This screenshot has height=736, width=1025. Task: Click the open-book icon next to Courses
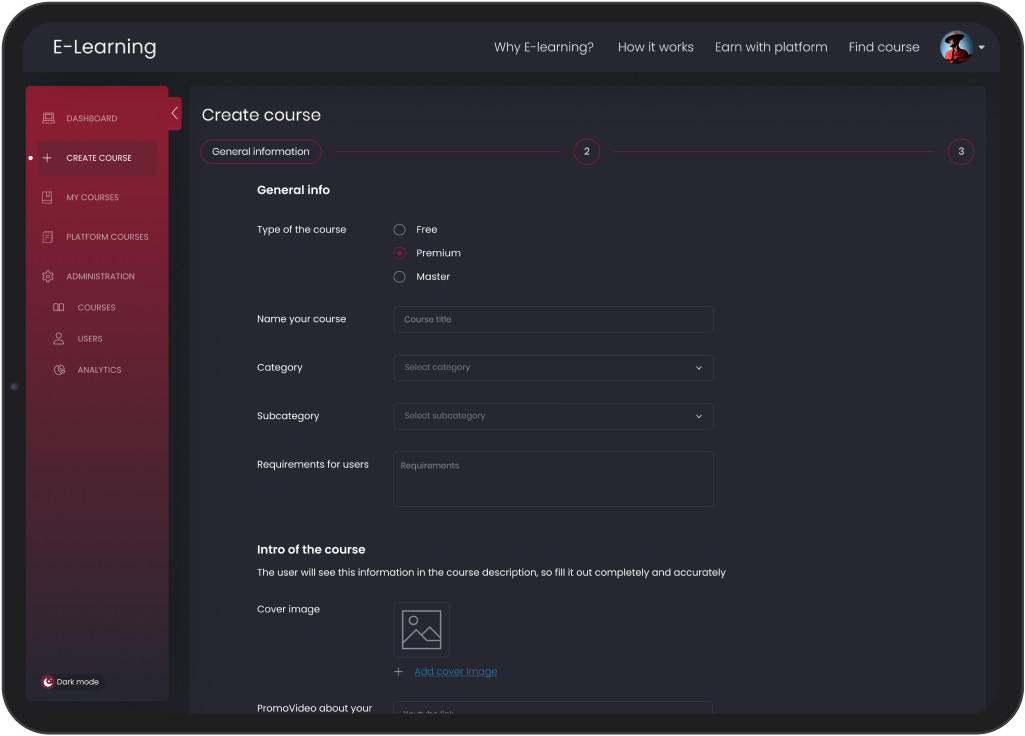click(x=59, y=308)
